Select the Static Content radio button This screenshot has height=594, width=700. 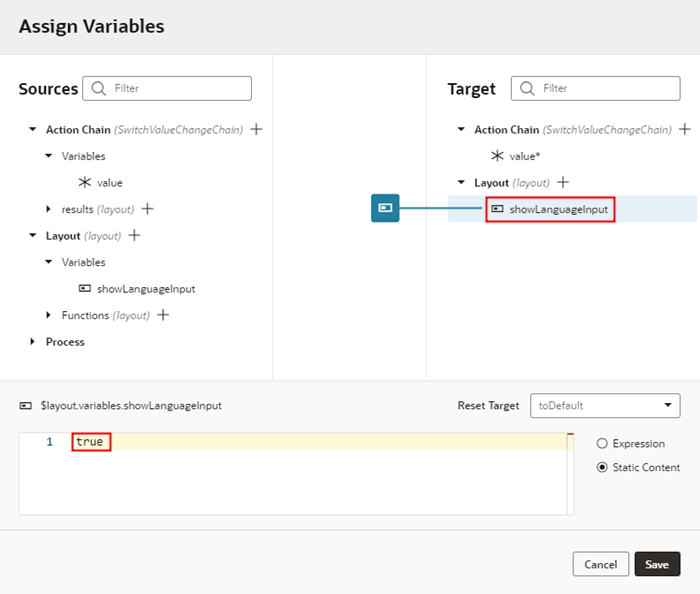(602, 467)
